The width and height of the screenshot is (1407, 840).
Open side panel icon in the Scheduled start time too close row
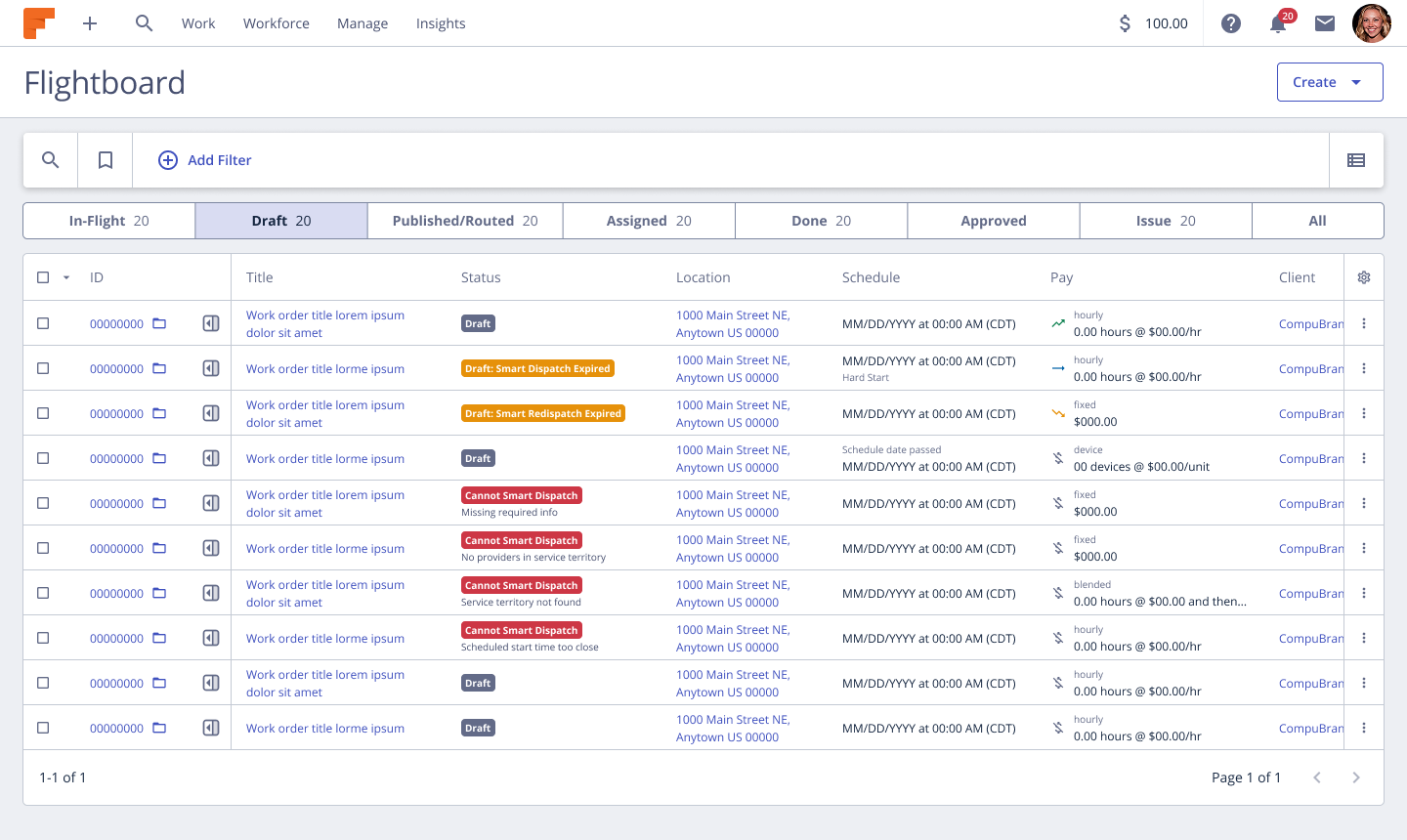[x=211, y=638]
